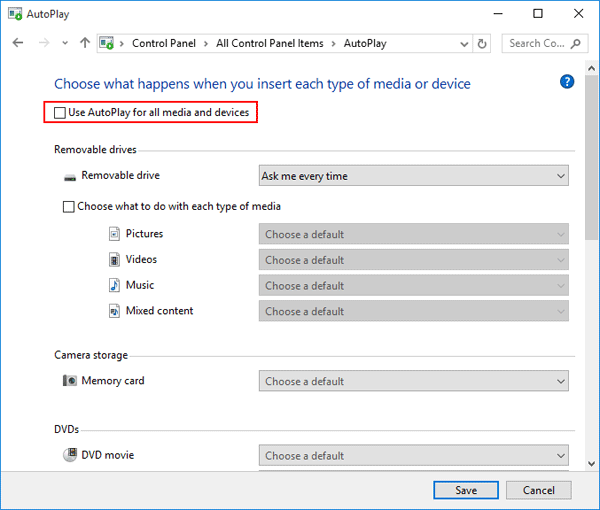
Task: Navigate to Control Panel breadcrumb
Action: [x=164, y=44]
